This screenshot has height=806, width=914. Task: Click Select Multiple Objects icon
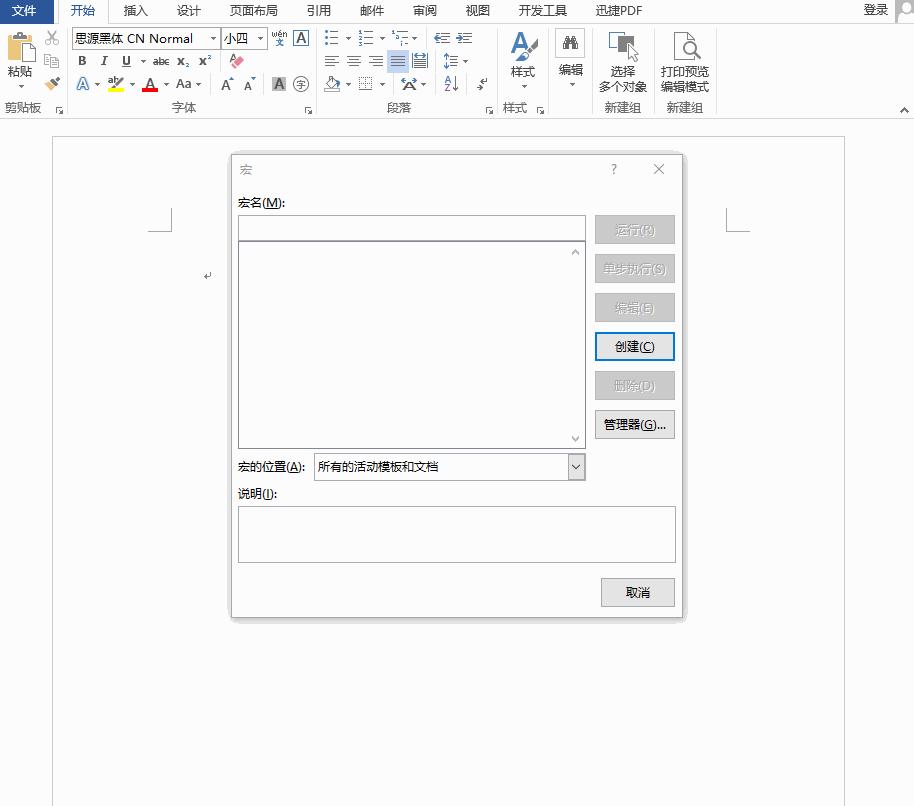pos(623,64)
